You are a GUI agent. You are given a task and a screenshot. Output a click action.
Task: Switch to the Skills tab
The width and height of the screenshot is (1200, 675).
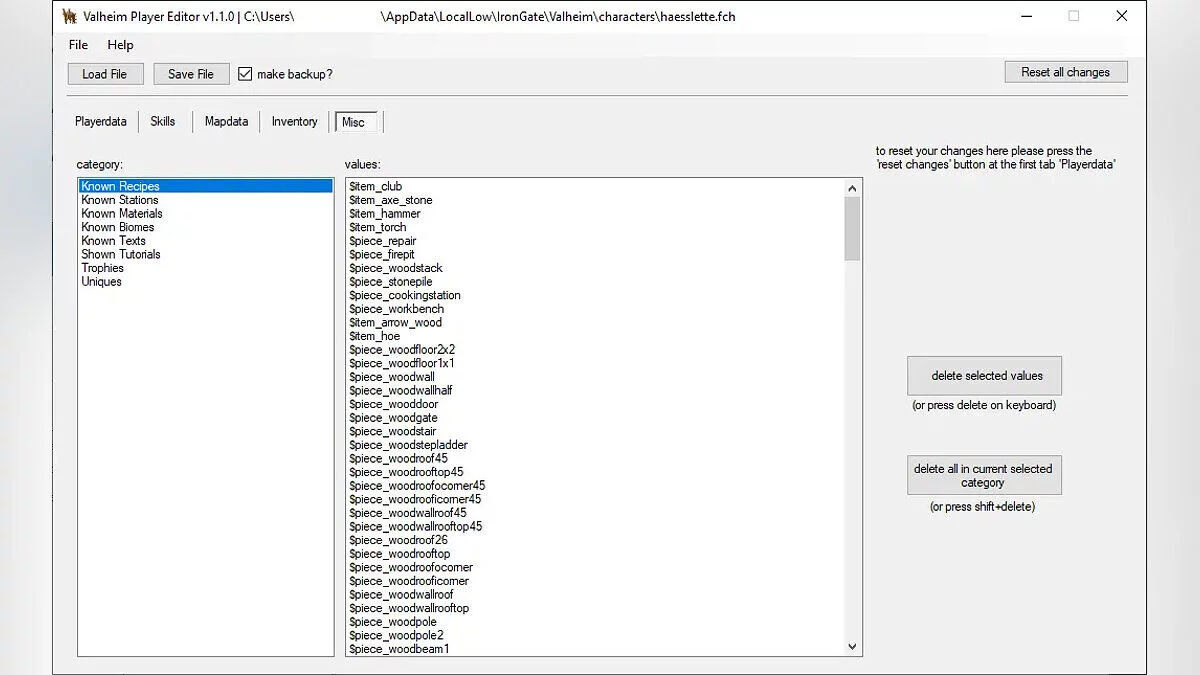163,121
